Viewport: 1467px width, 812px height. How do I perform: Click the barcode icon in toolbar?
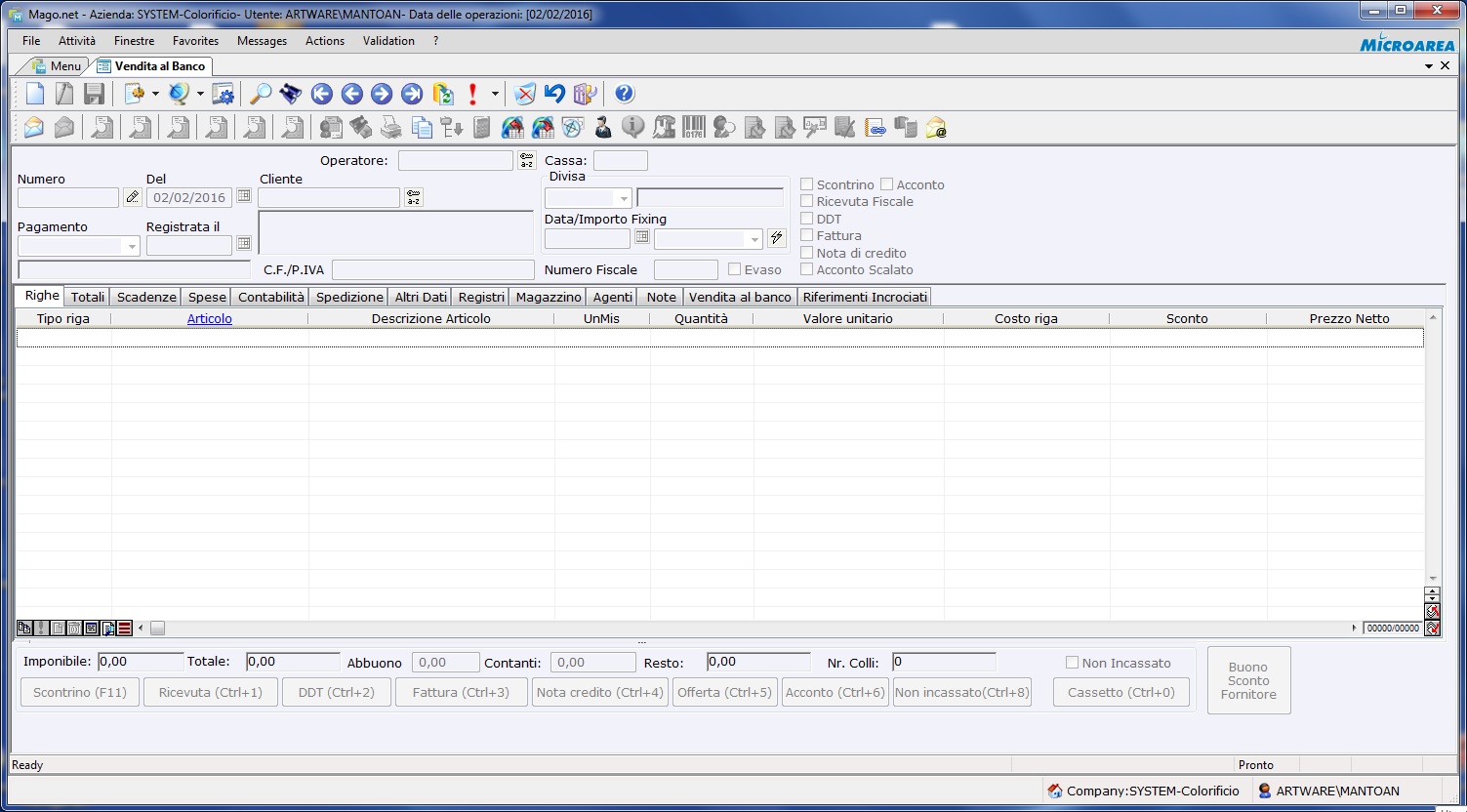(x=694, y=128)
